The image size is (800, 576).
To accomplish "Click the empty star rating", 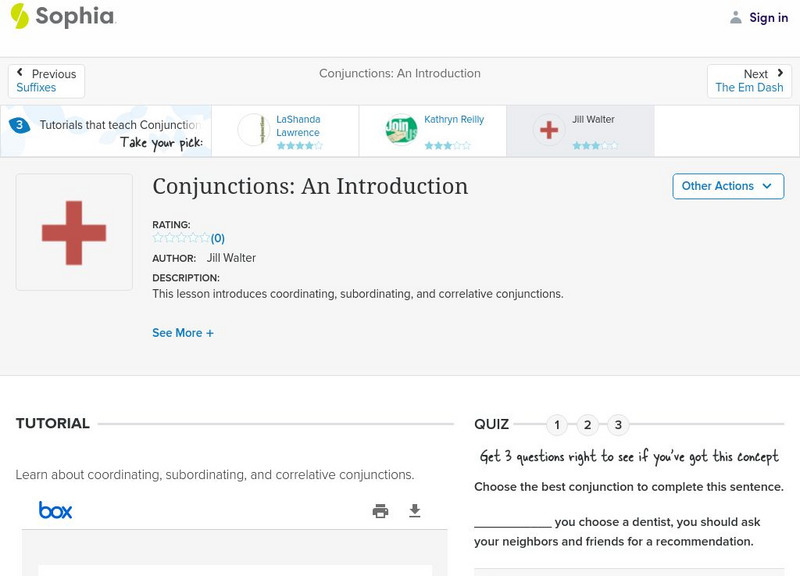I will pyautogui.click(x=181, y=238).
